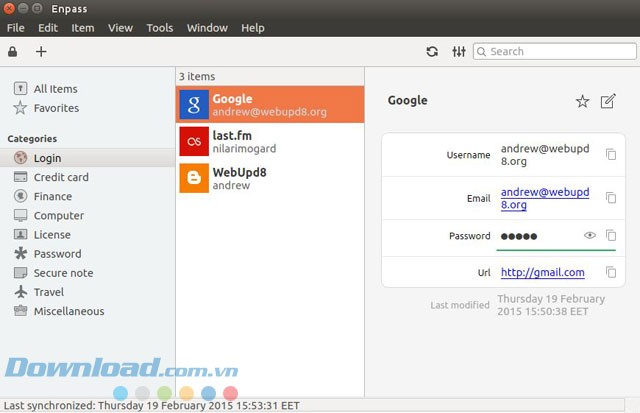Click the Last synchronized status text
Screen dimensions: 640x413
point(151,406)
